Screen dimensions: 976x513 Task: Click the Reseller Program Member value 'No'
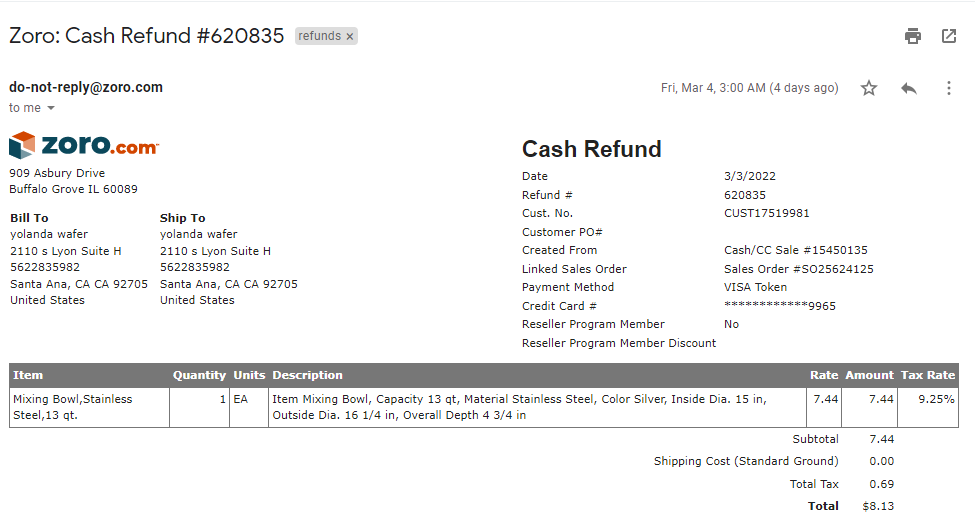[731, 324]
